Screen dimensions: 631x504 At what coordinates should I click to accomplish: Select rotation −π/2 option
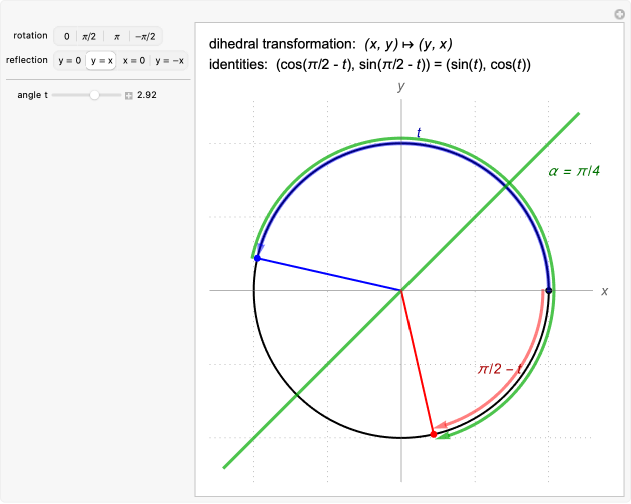145,37
